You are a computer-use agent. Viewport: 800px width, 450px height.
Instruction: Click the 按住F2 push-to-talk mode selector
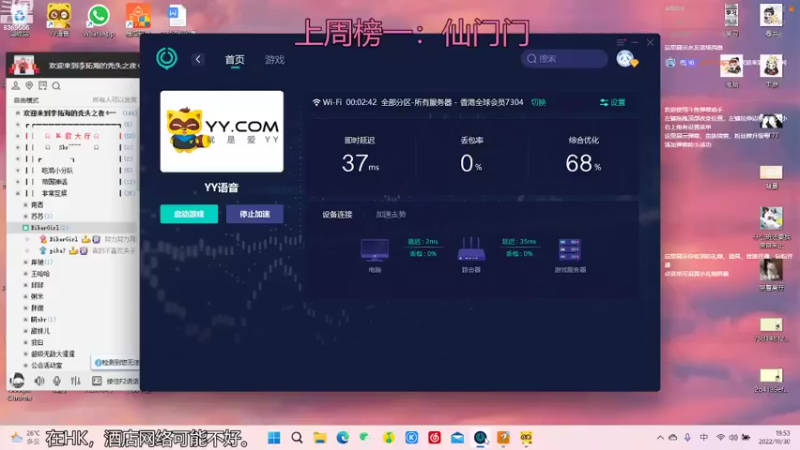coord(116,381)
